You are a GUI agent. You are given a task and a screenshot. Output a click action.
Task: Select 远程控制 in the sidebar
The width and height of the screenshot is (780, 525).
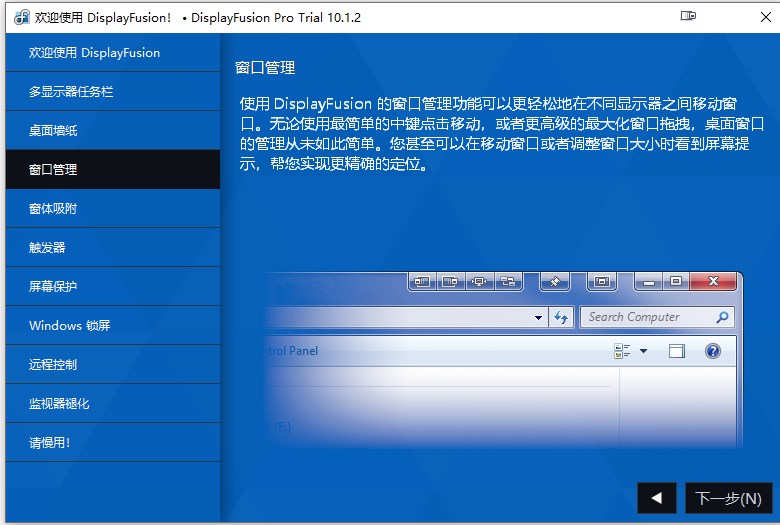coord(113,364)
